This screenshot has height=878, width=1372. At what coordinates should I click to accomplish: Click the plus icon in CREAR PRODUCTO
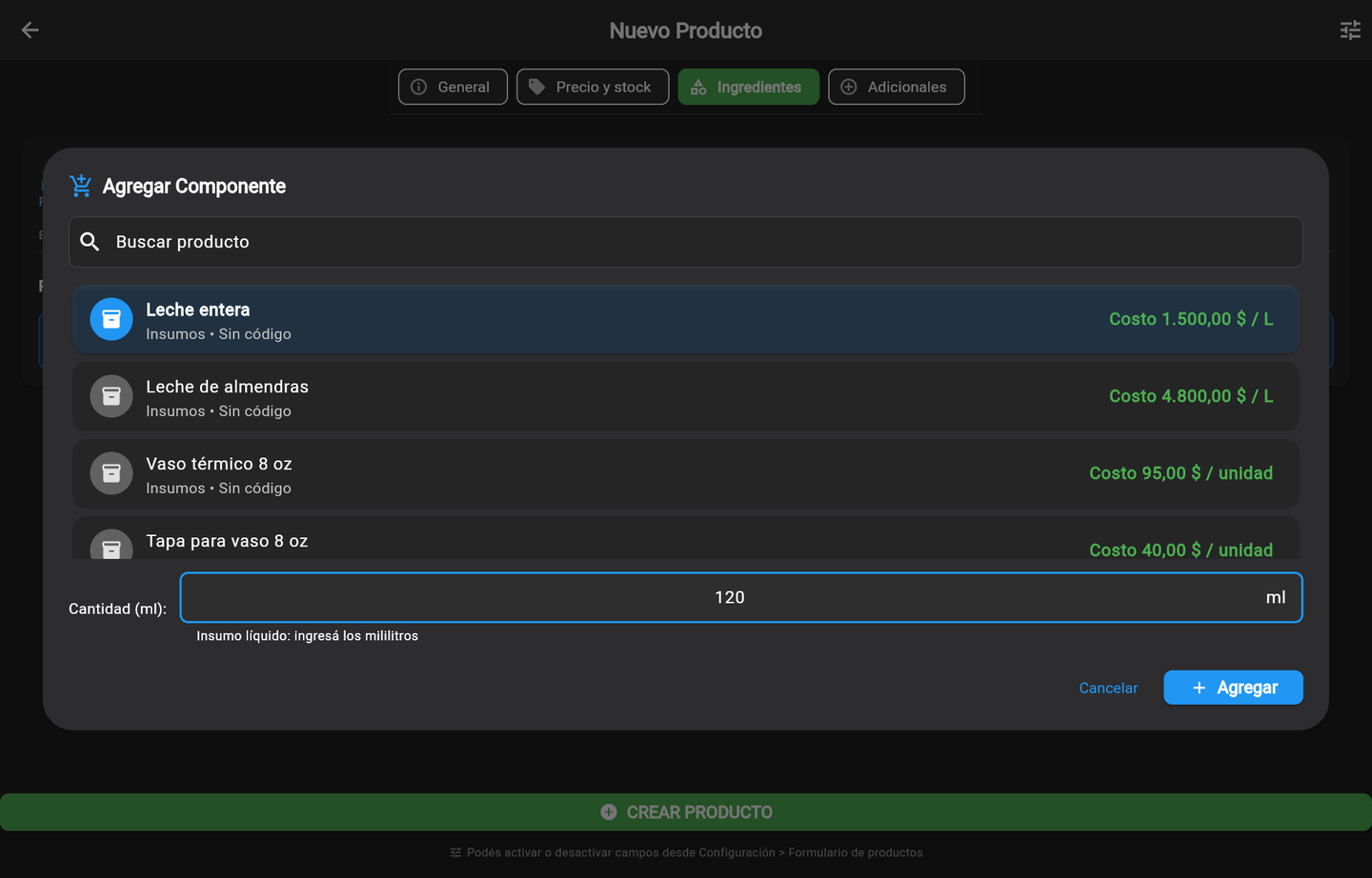click(x=609, y=812)
